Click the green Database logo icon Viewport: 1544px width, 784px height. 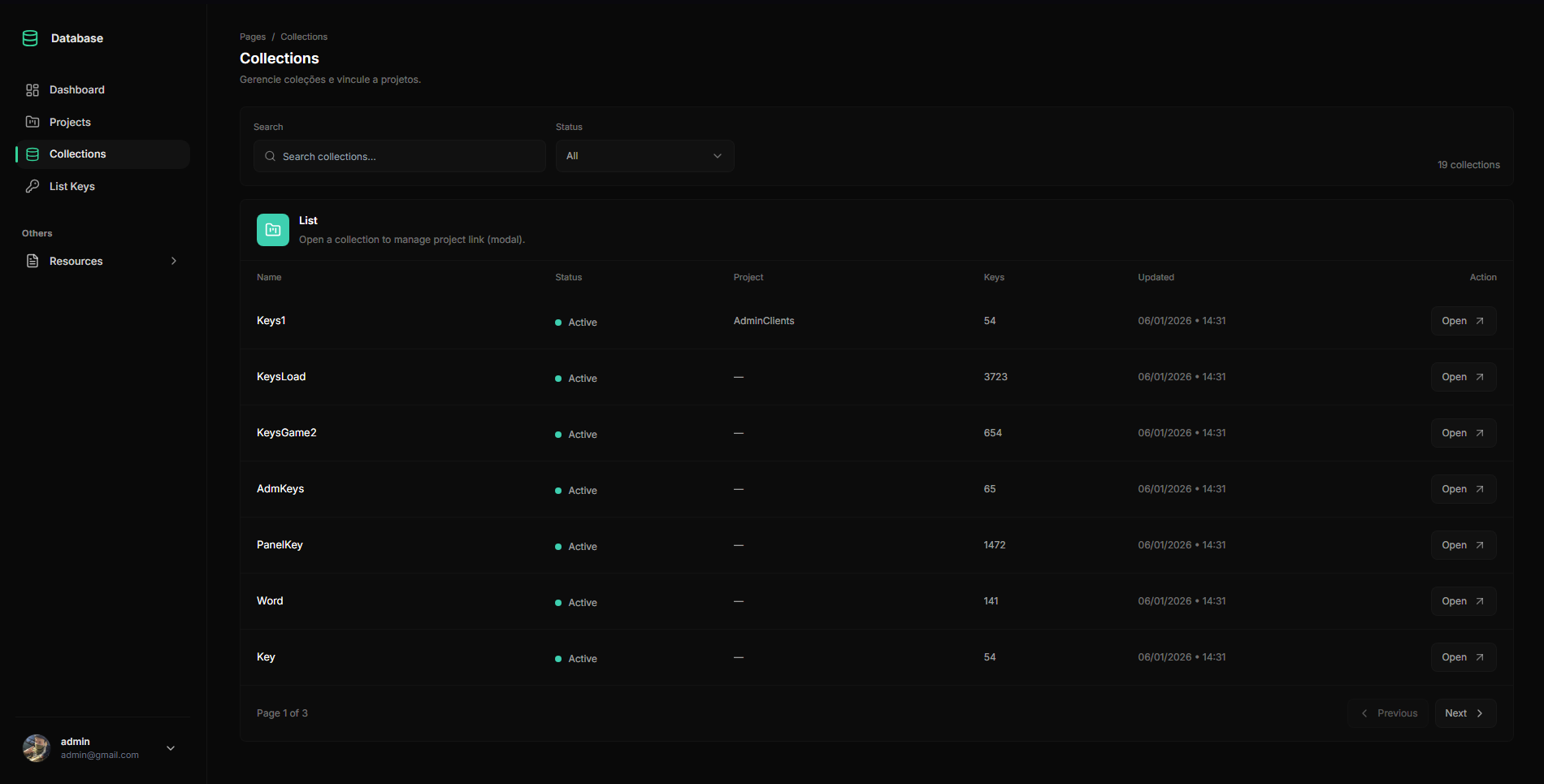pyautogui.click(x=30, y=38)
